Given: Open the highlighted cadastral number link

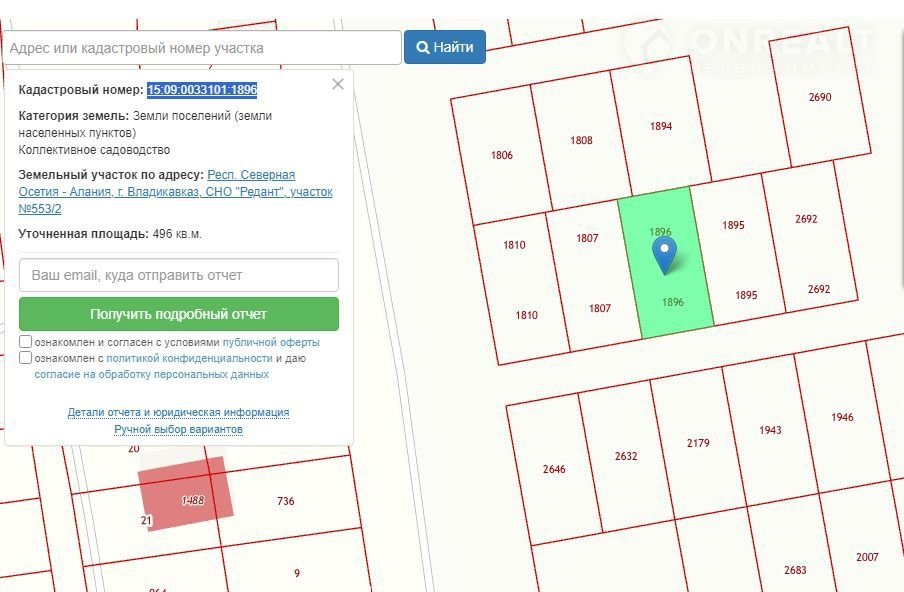Looking at the screenshot, I should click(x=202, y=90).
